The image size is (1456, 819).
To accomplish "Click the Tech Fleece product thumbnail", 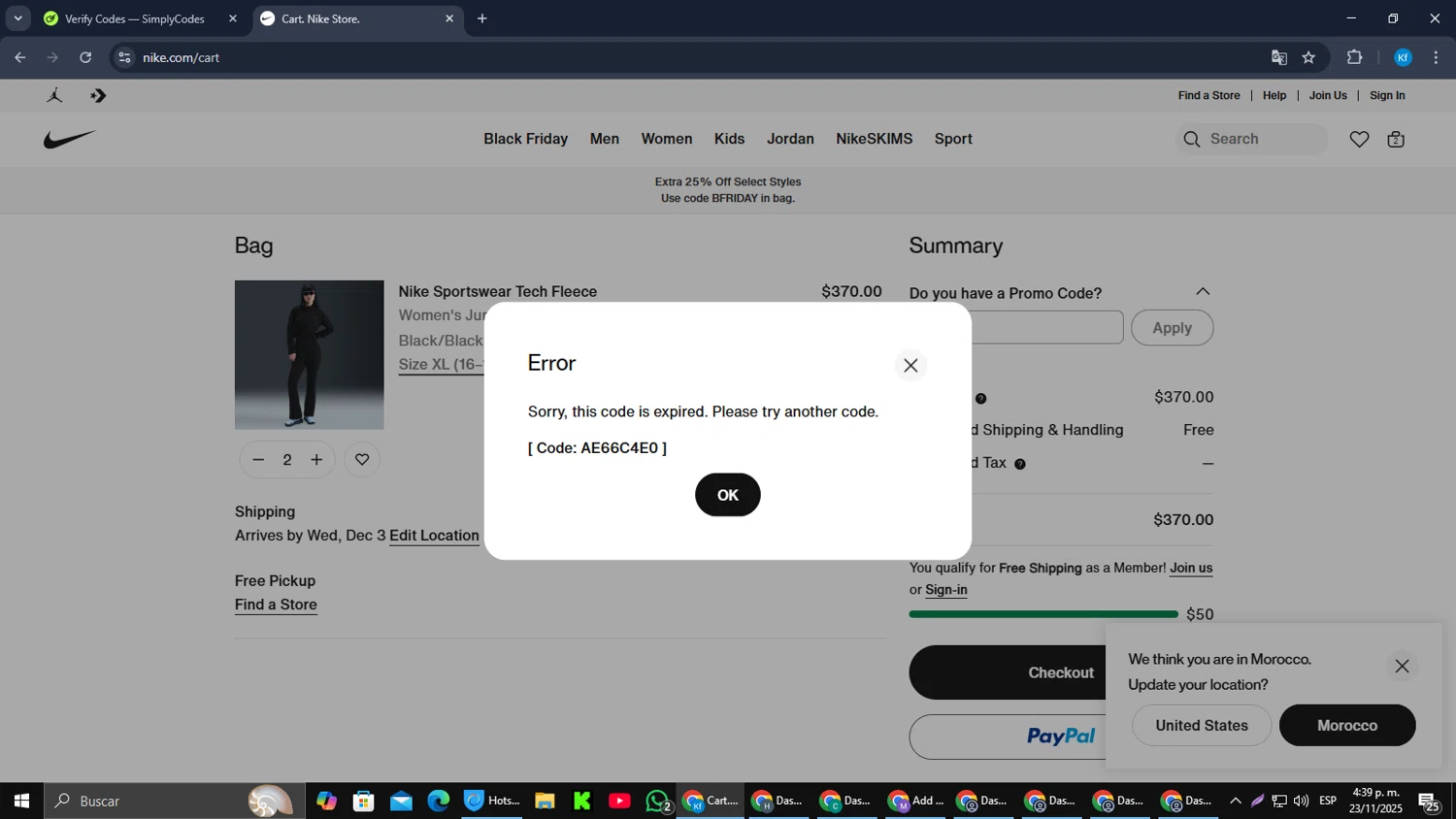I will pos(310,355).
